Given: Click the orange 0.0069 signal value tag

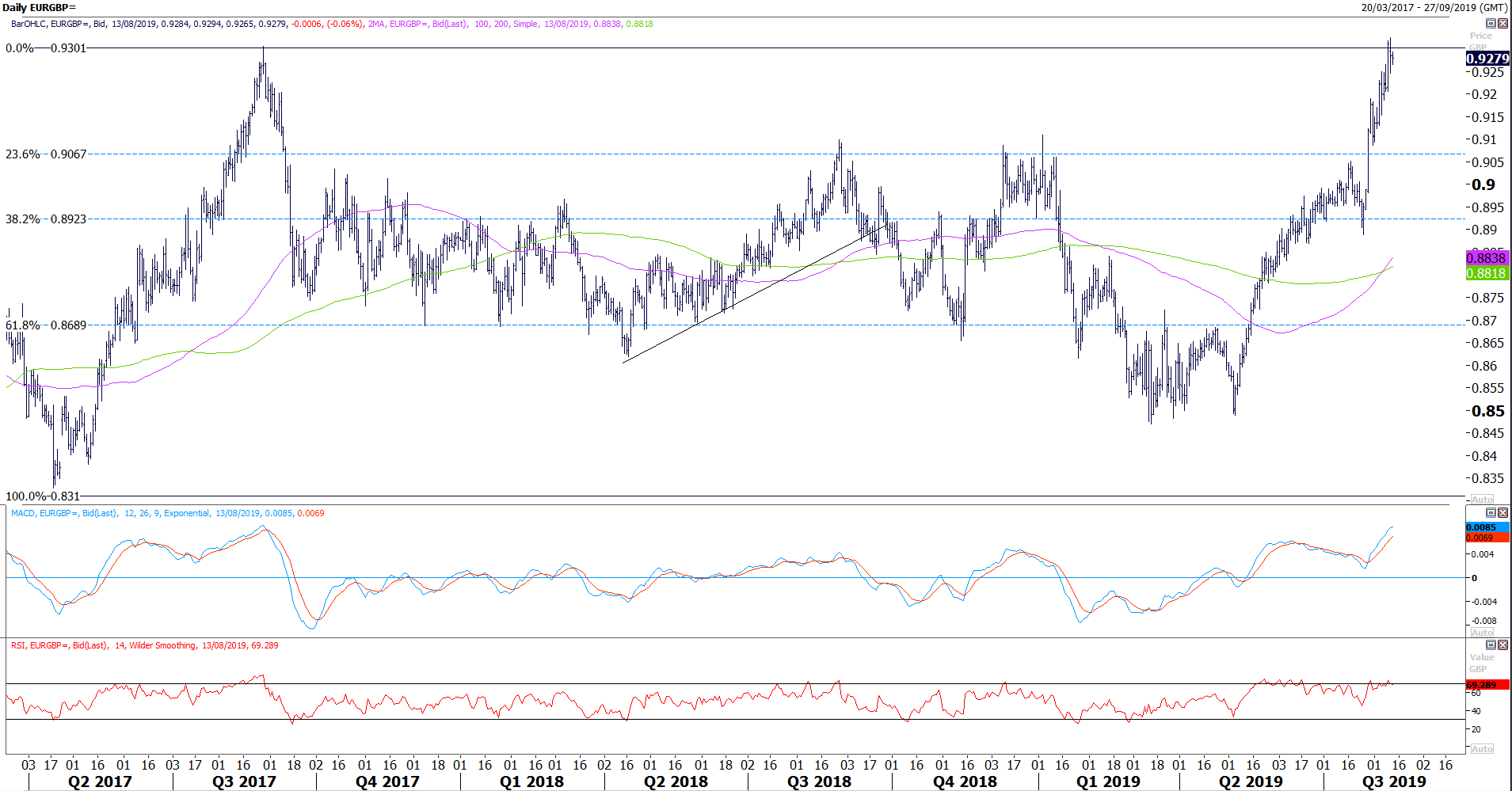Looking at the screenshot, I should pyautogui.click(x=1487, y=538).
